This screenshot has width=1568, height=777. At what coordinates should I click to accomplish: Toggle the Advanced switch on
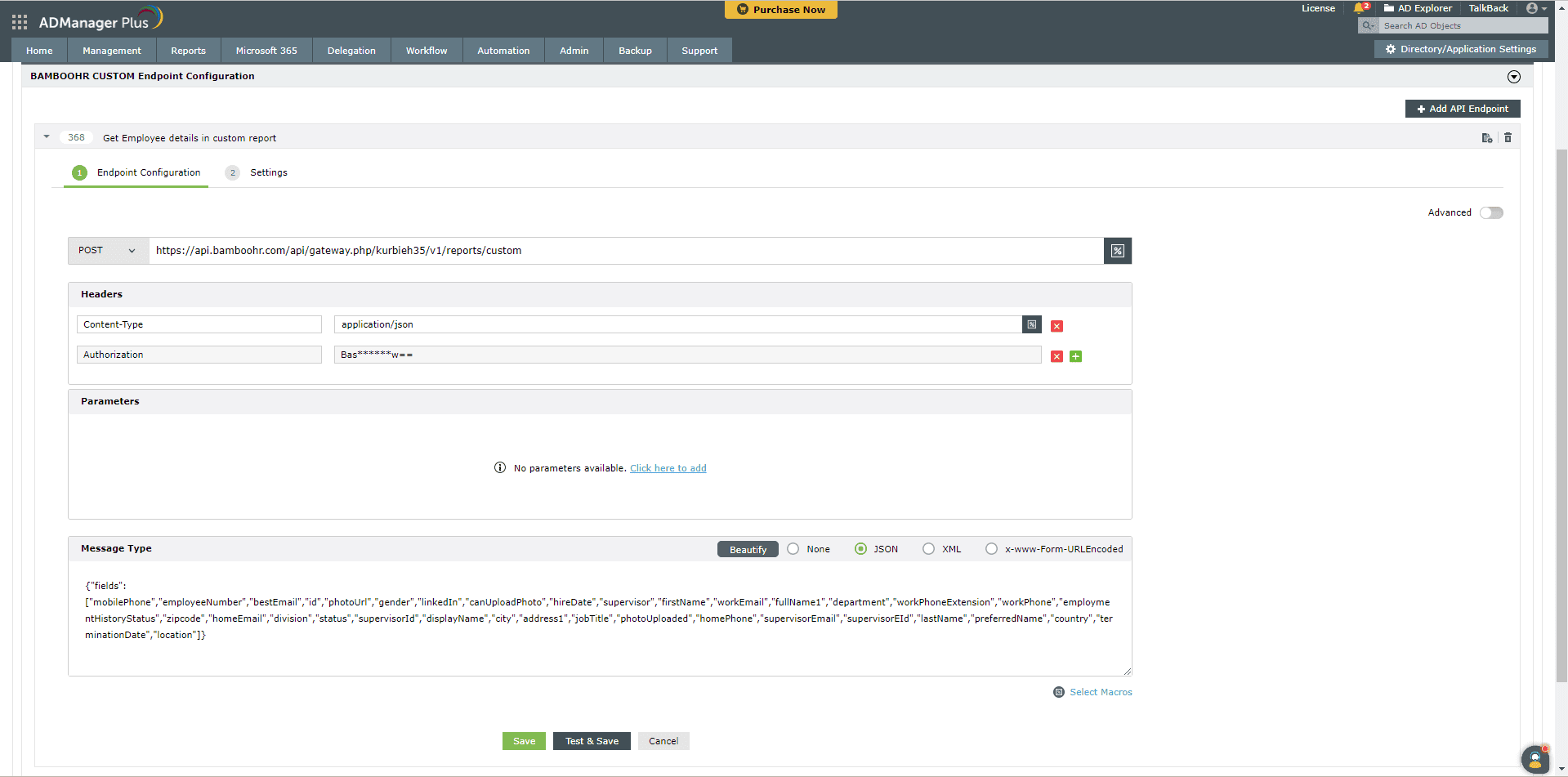[1491, 212]
